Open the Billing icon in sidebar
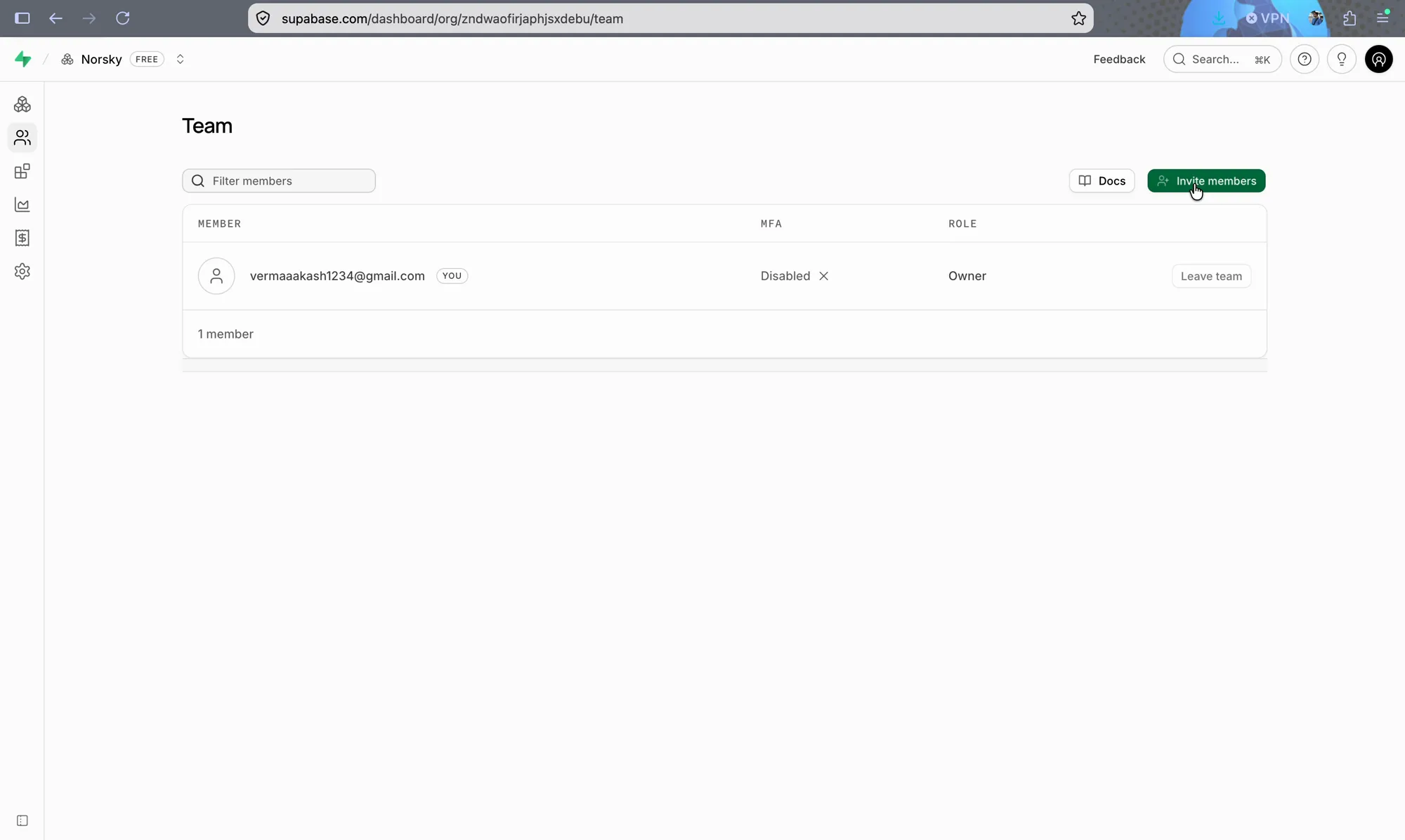Image resolution: width=1405 pixels, height=840 pixels. point(22,238)
